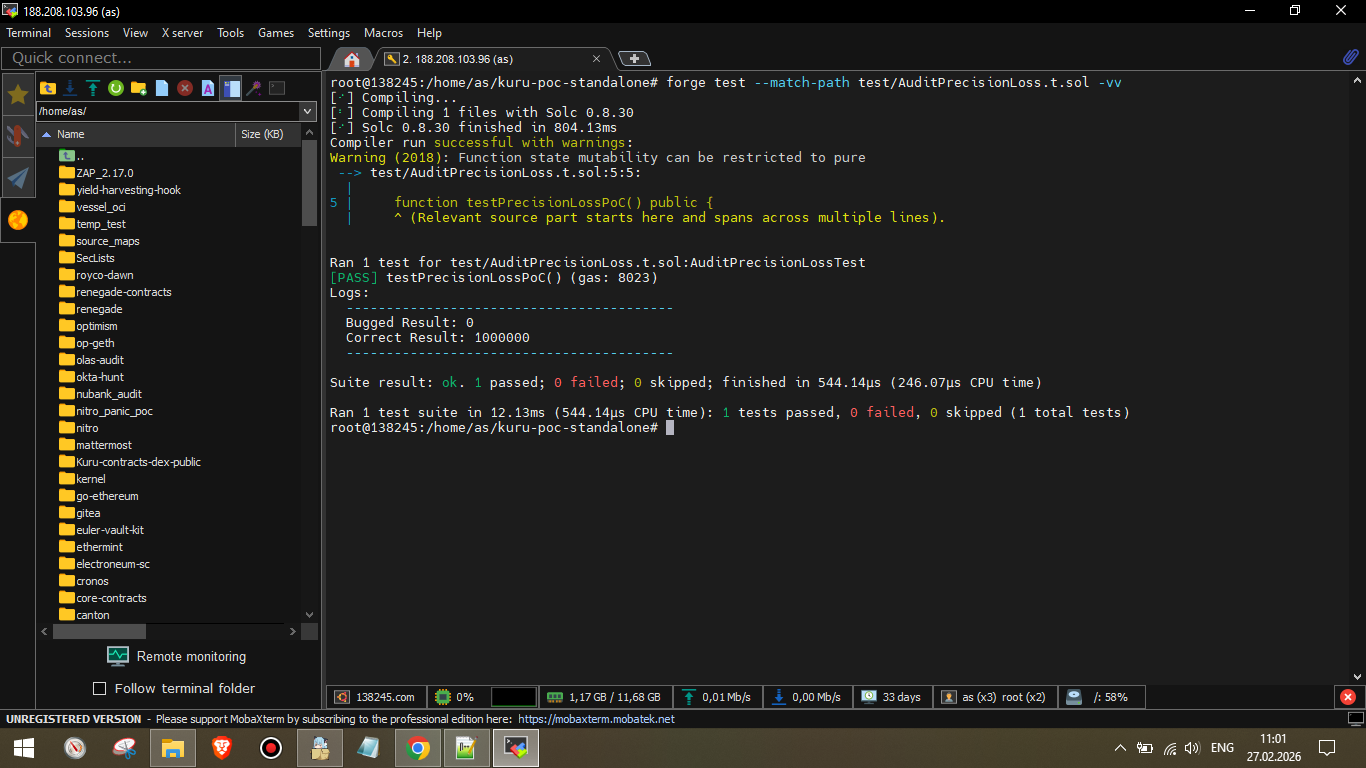This screenshot has width=1366, height=768.
Task: Click the Remote monitoring button label
Action: 191,657
